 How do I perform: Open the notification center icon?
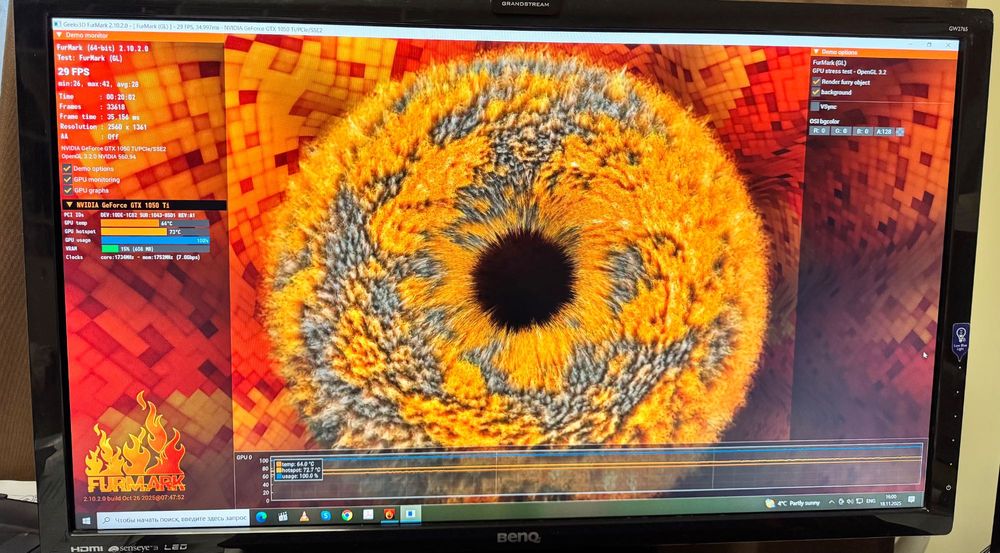click(911, 499)
